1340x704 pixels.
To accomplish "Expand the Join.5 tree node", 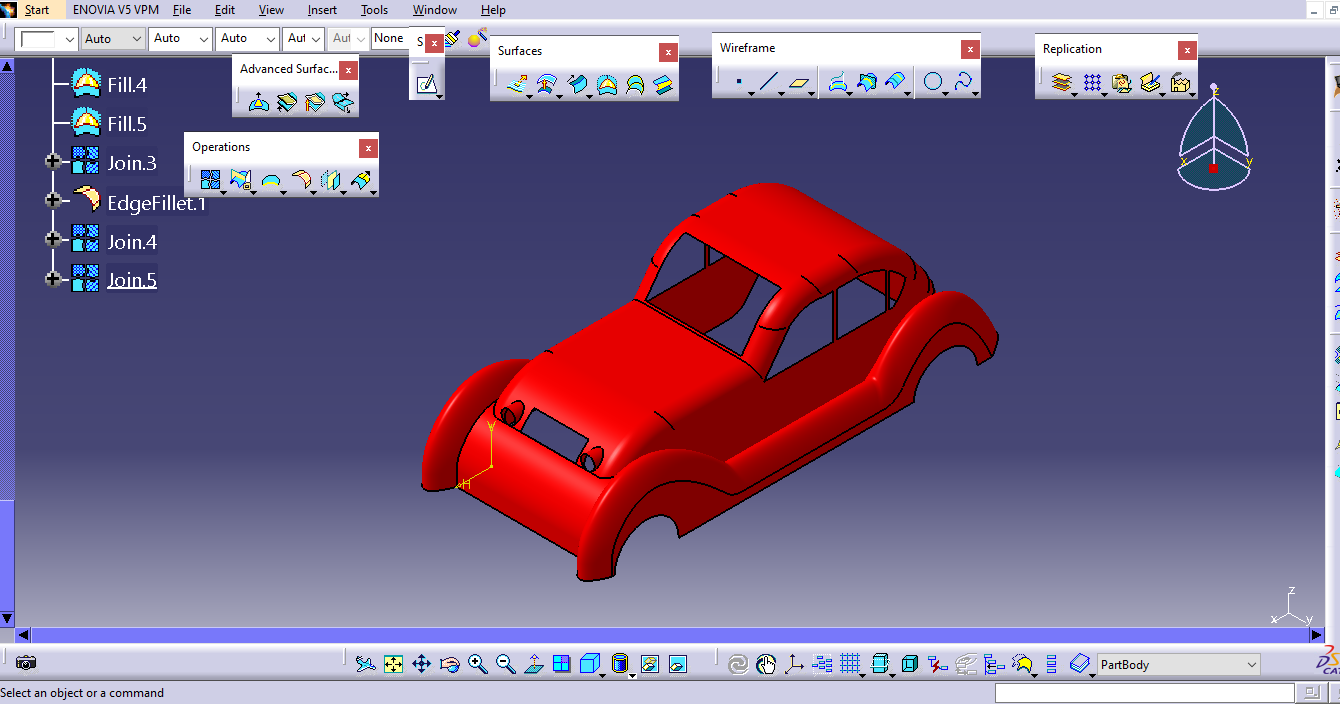I will 53,278.
